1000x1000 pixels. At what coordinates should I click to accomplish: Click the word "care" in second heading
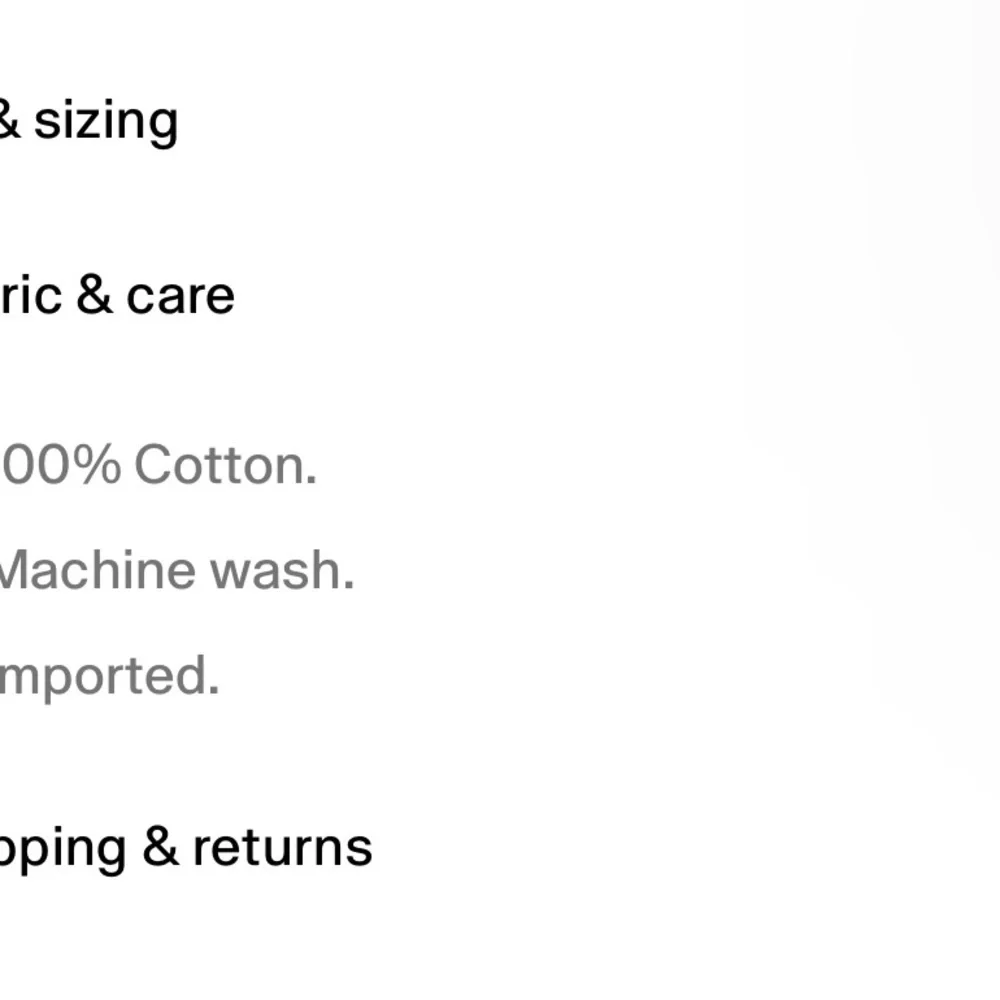[180, 297]
